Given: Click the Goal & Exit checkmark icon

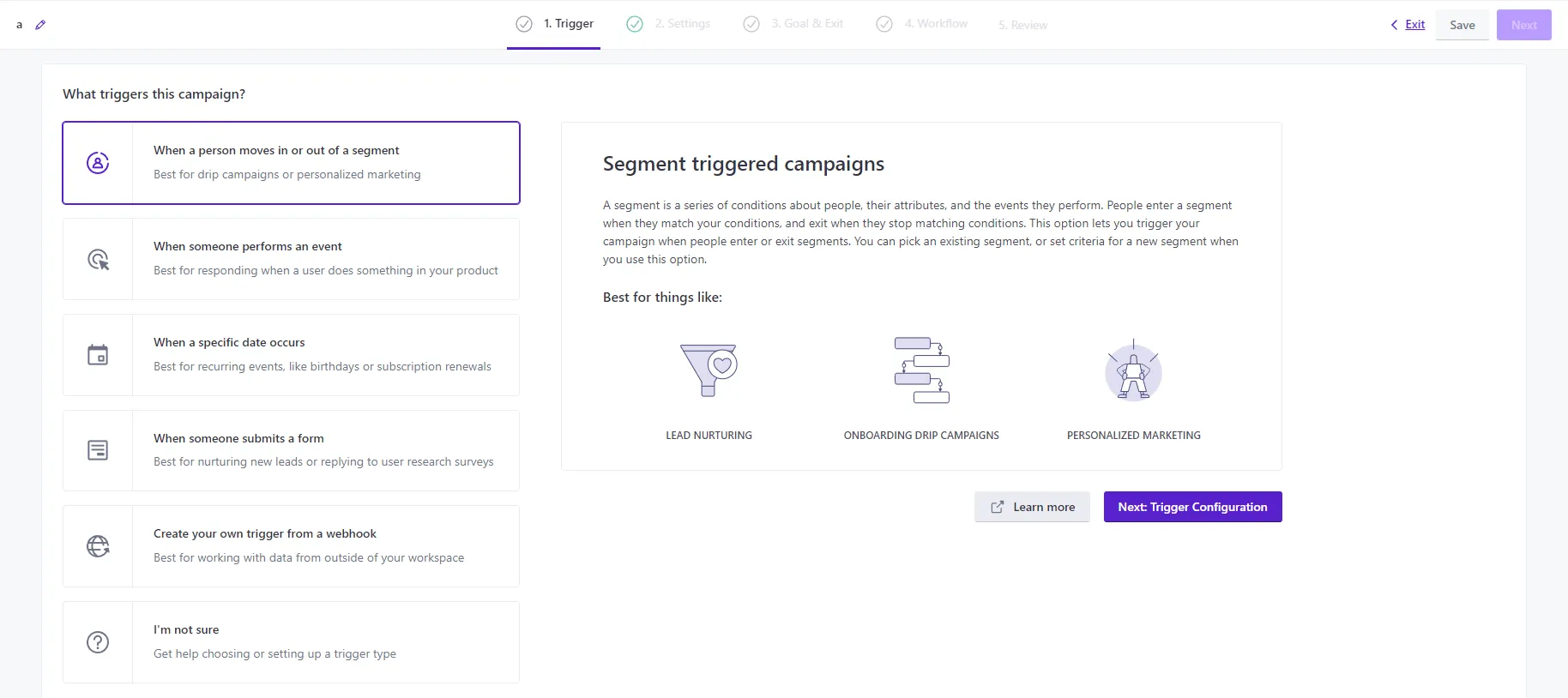Looking at the screenshot, I should [x=751, y=24].
